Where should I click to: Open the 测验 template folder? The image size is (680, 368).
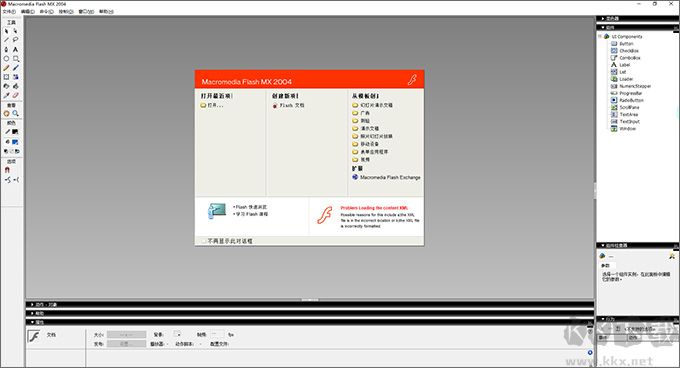[361, 121]
